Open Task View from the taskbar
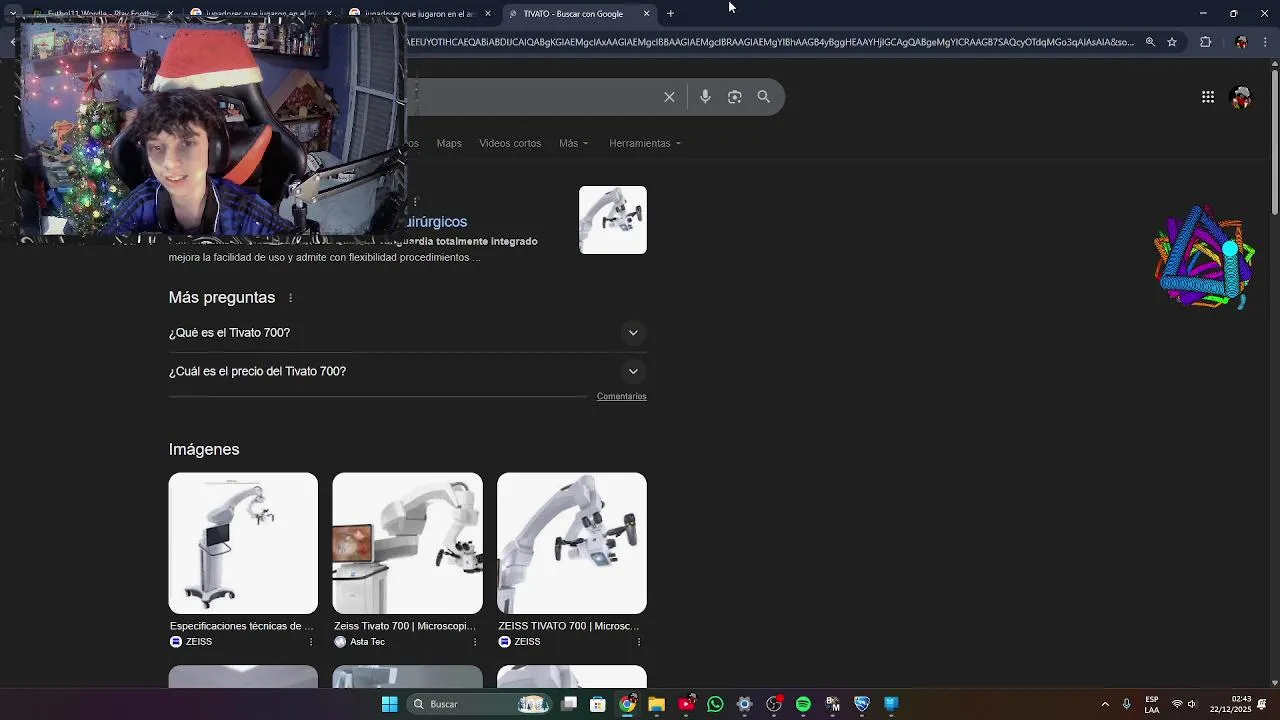1280x720 pixels. tap(569, 704)
